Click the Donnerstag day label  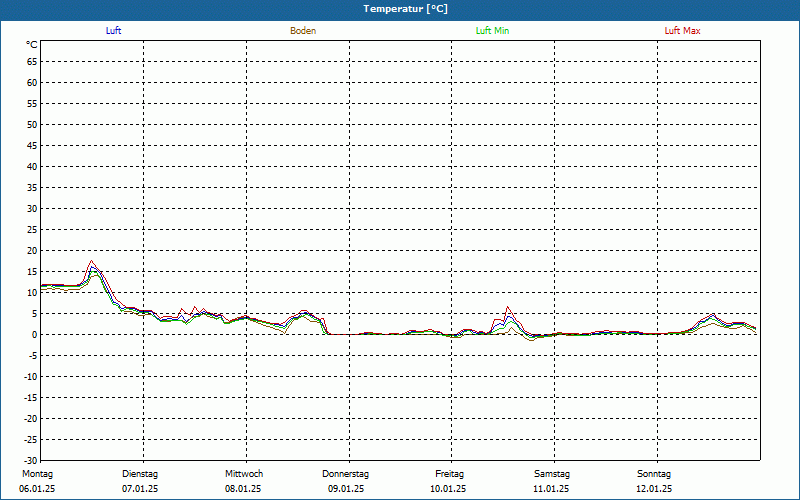[x=345, y=474]
